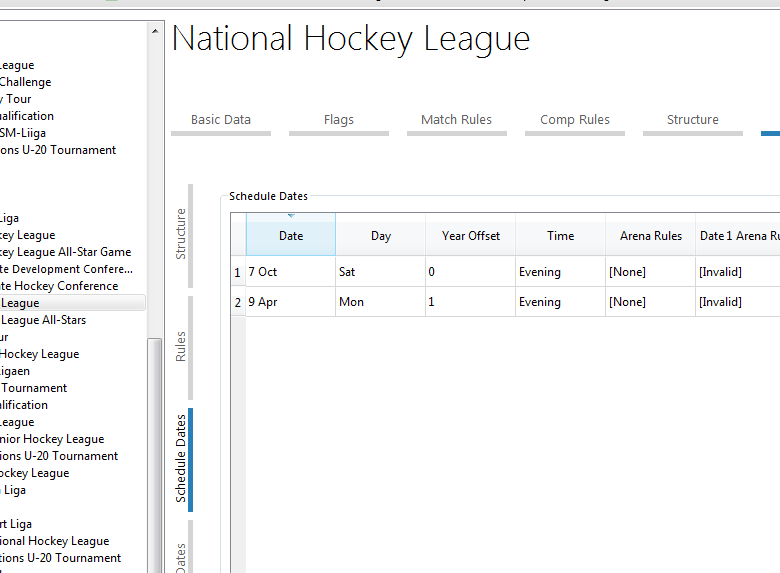Select 'nior Hockey League' list item

click(52, 439)
